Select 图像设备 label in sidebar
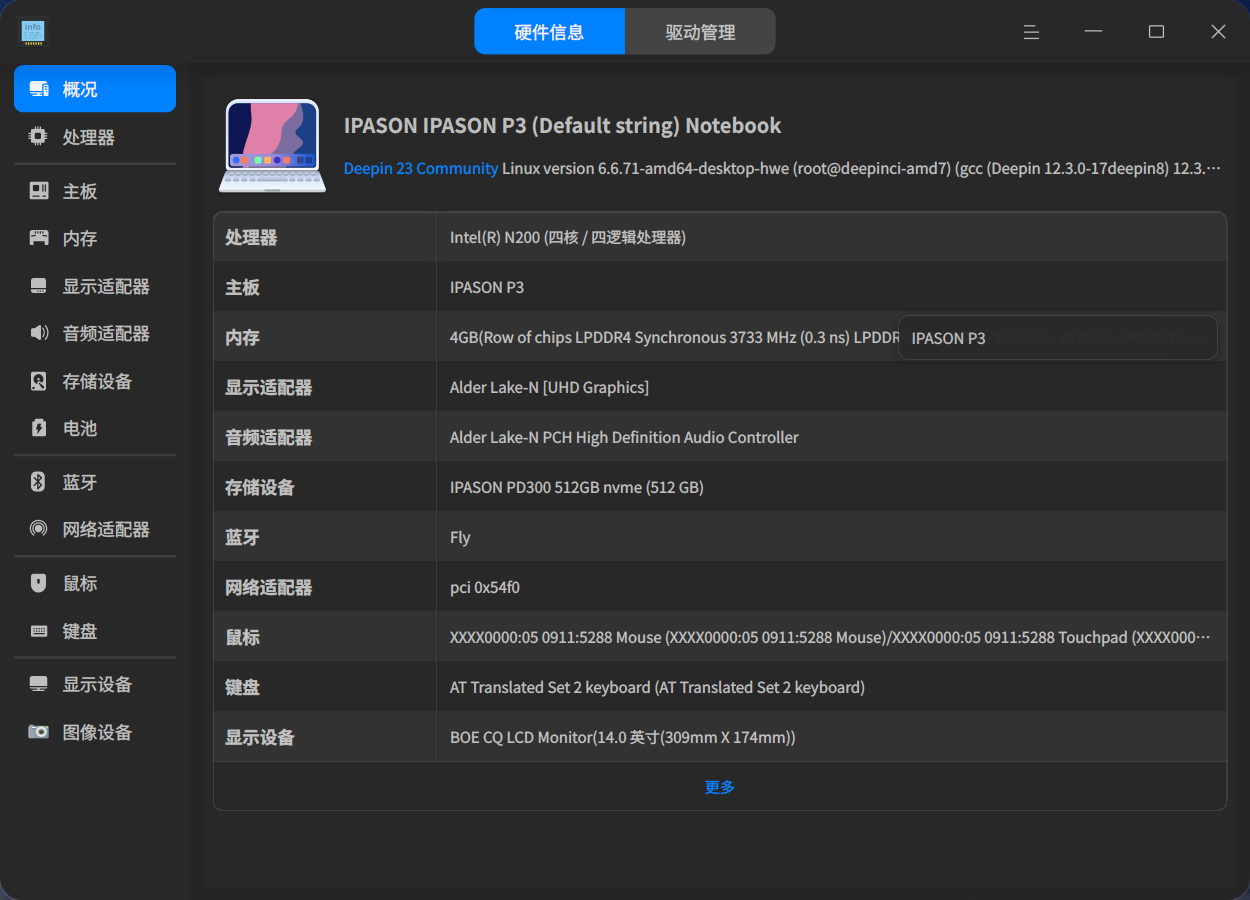 (x=97, y=732)
